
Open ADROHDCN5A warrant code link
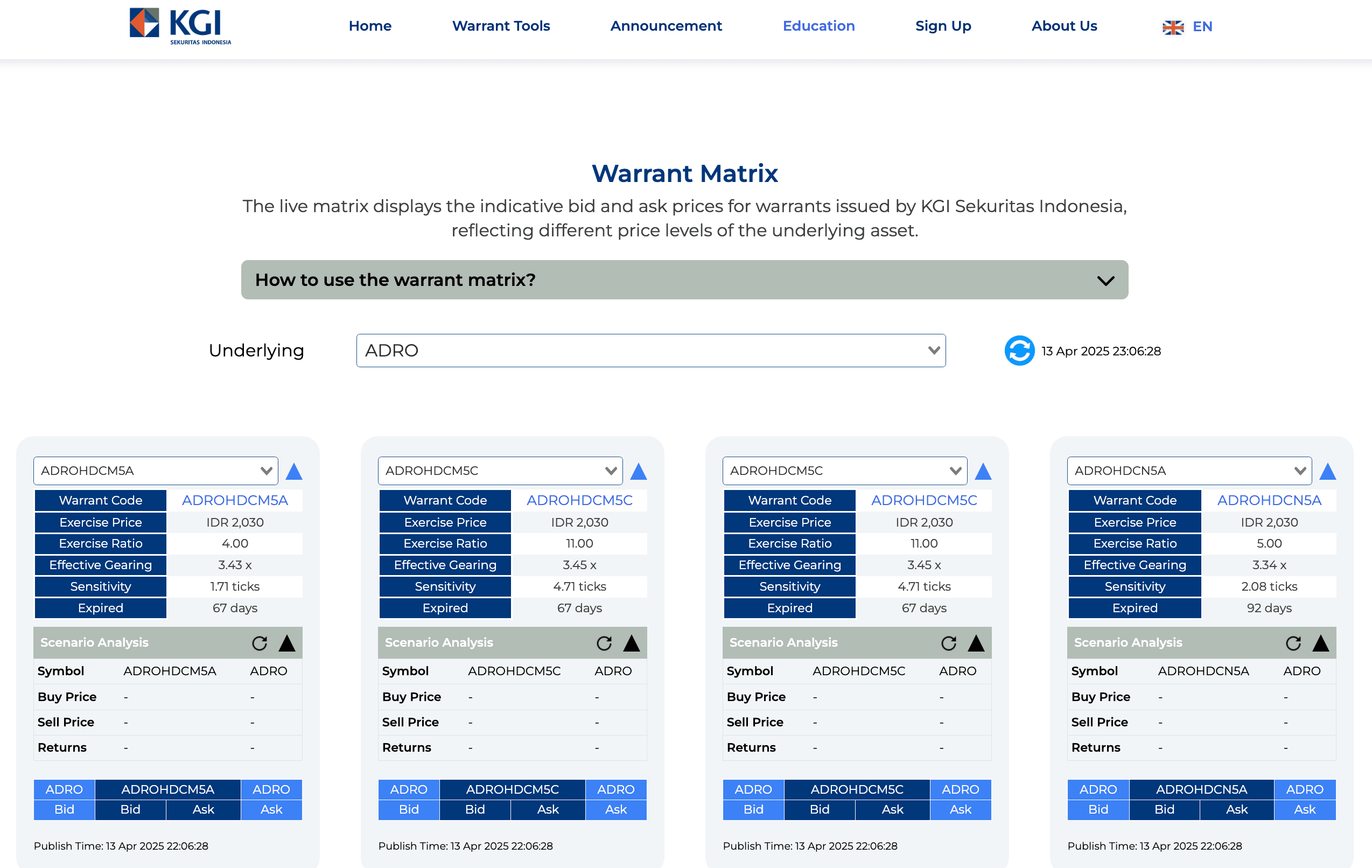[1269, 500]
